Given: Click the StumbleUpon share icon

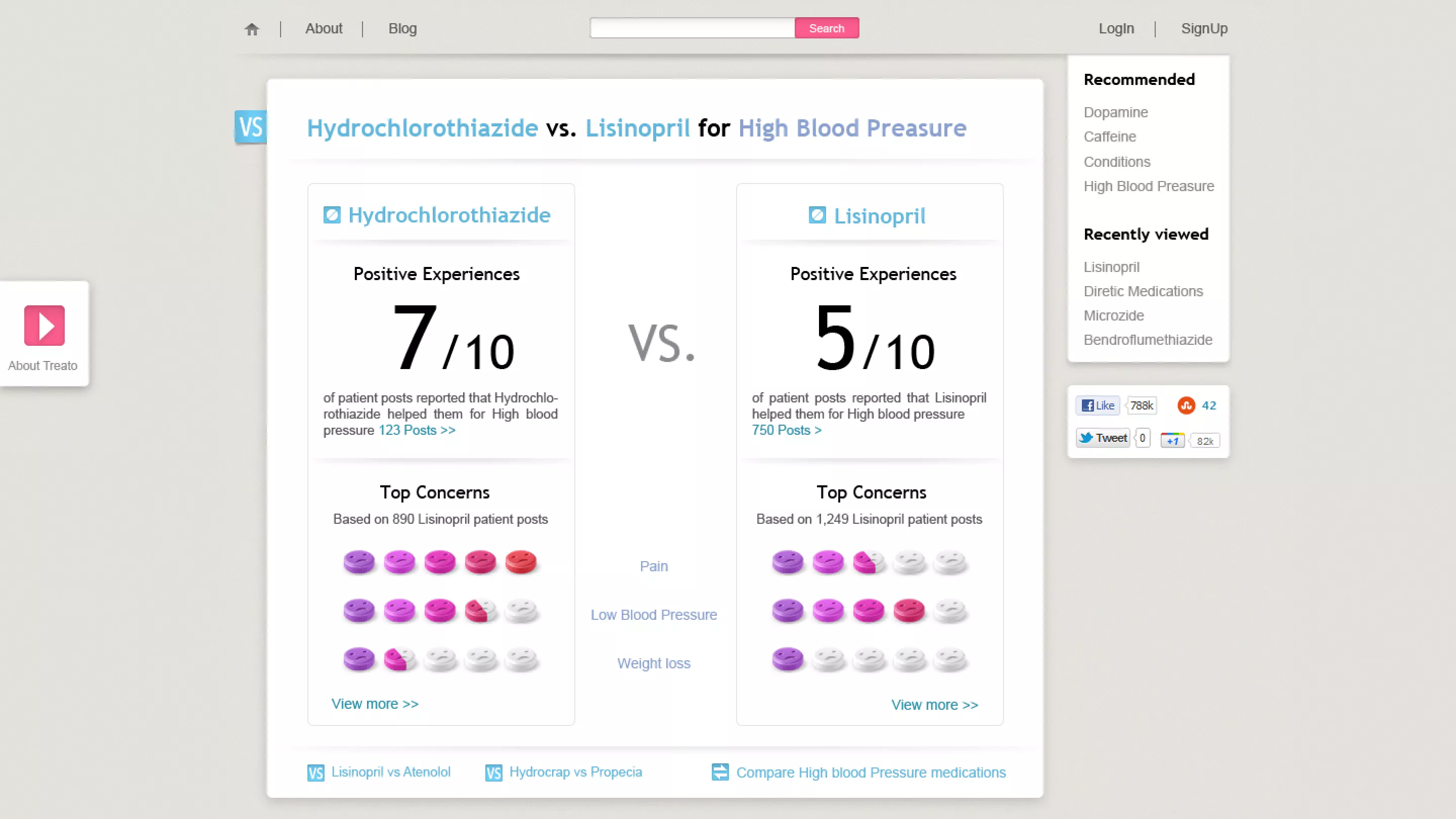Looking at the screenshot, I should click(x=1187, y=405).
